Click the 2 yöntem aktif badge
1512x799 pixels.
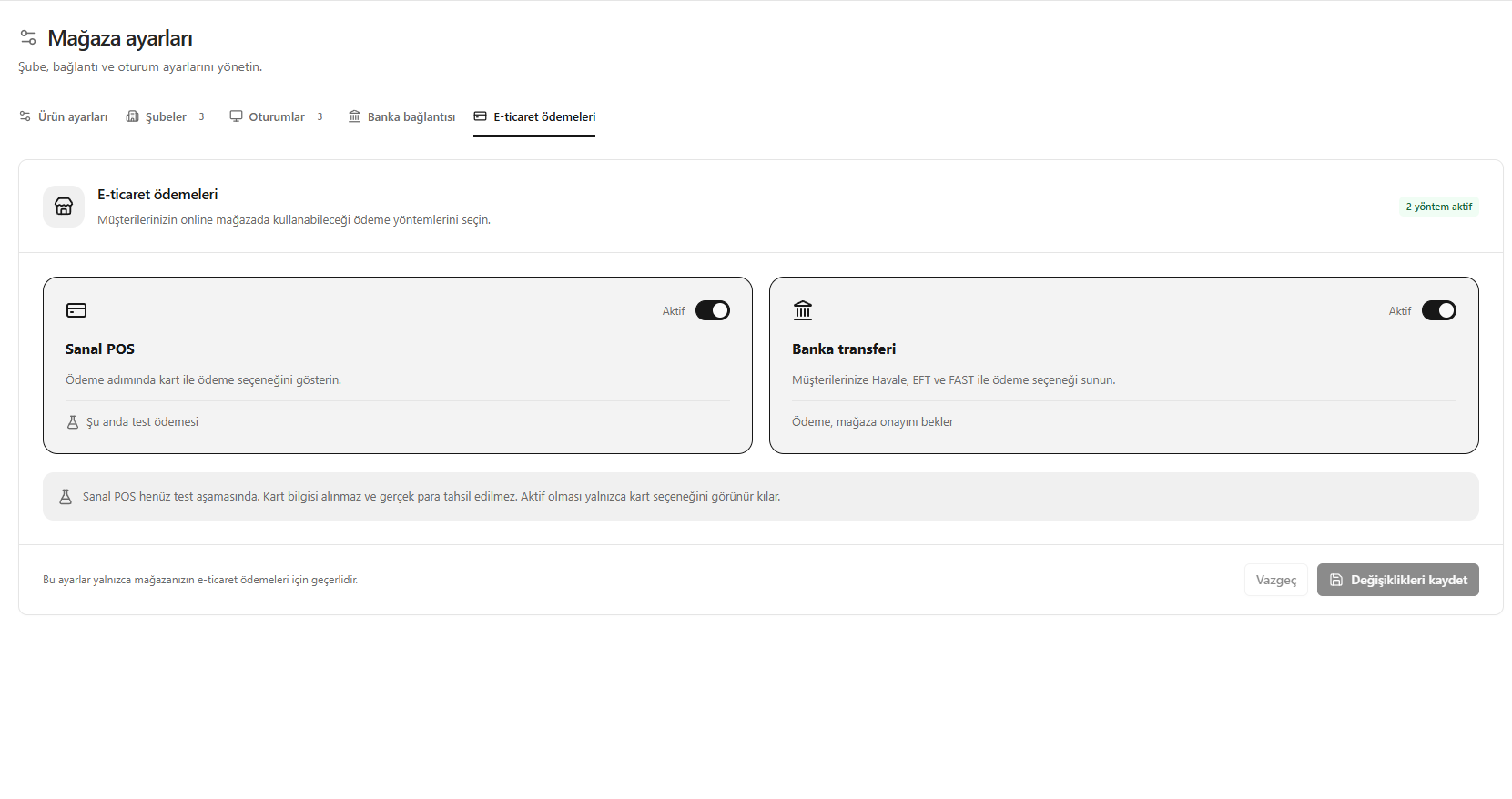1439,207
